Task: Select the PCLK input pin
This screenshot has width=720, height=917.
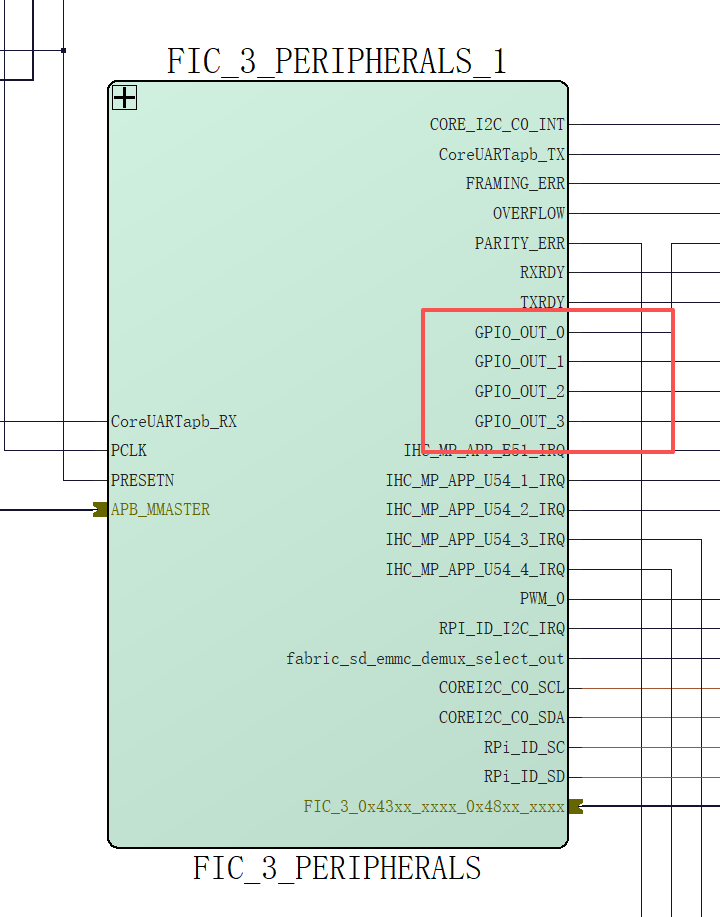Action: (129, 450)
